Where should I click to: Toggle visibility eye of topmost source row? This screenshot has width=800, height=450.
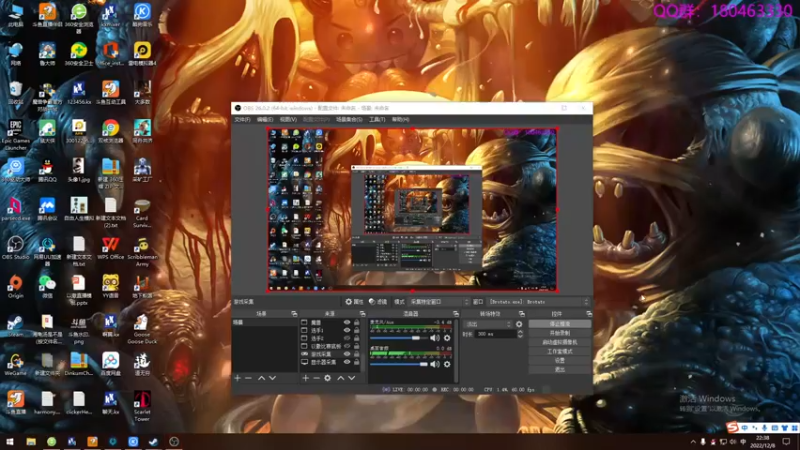pos(347,322)
